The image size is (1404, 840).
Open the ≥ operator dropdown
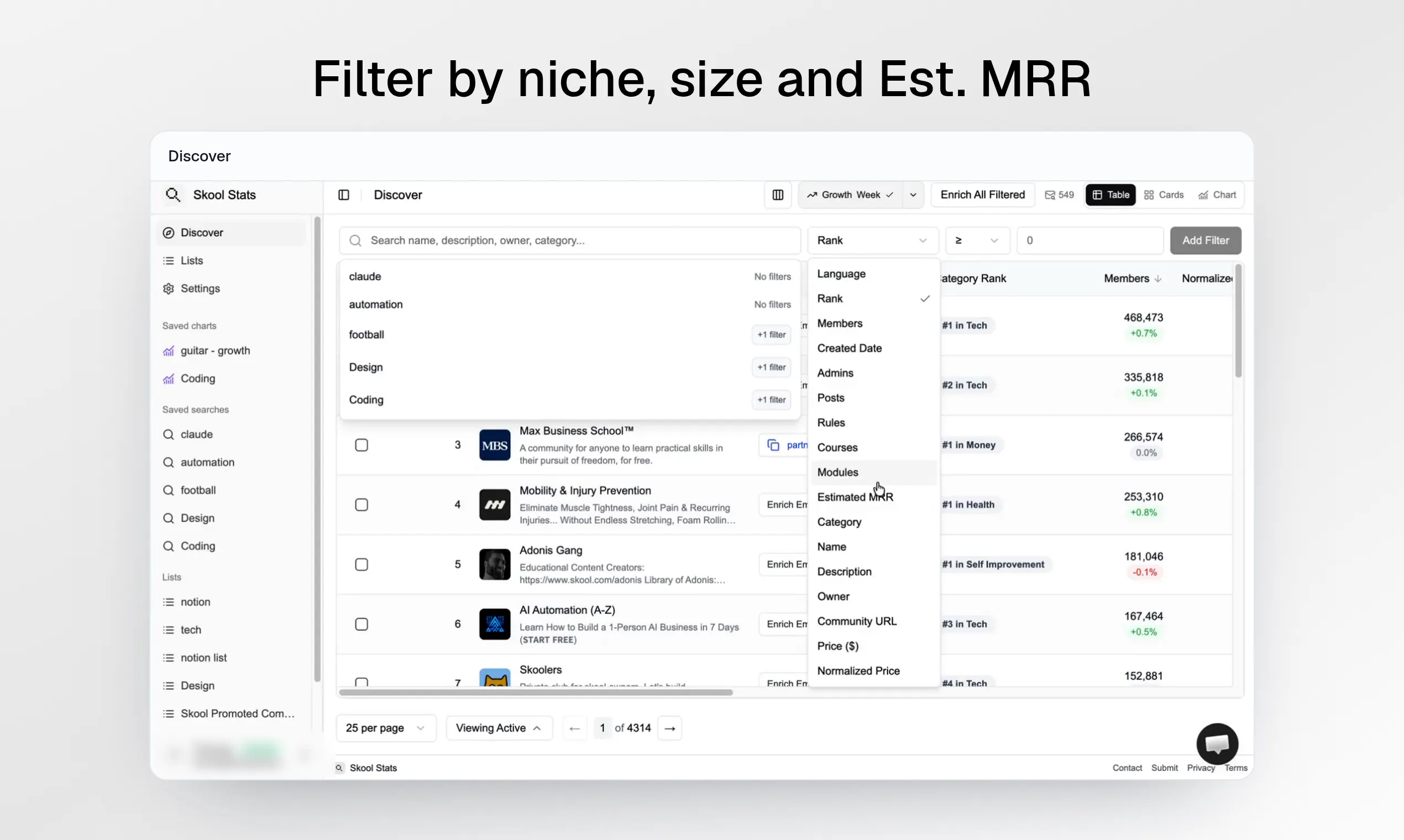pos(978,240)
